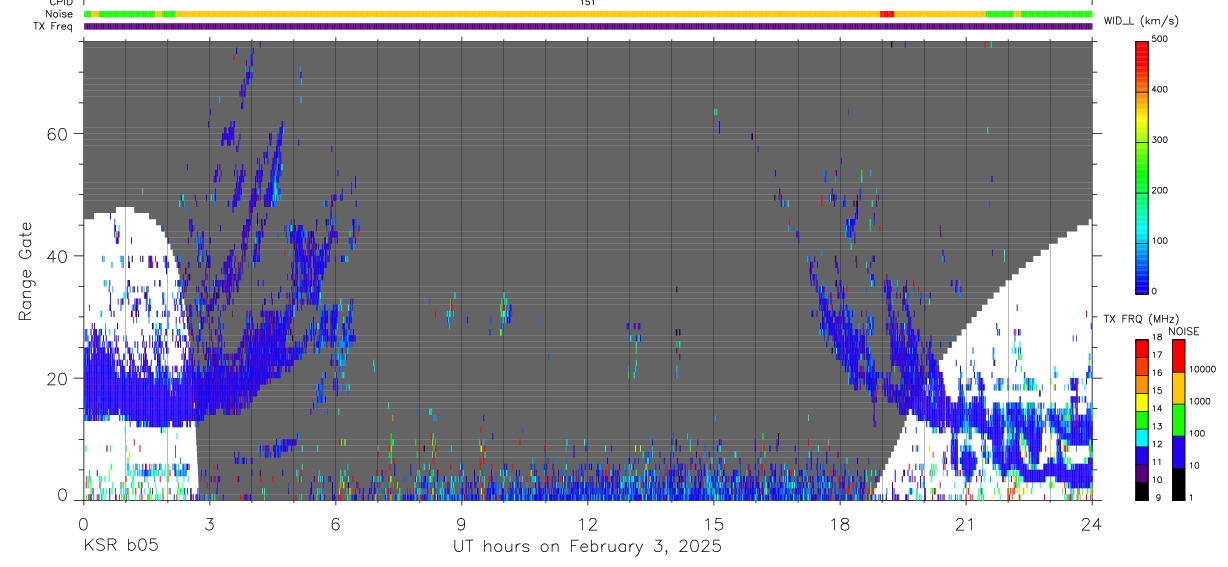1228x567 pixels.
Task: Click the 'TX FRQ (MHz)' legend title
Action: (x=1139, y=318)
